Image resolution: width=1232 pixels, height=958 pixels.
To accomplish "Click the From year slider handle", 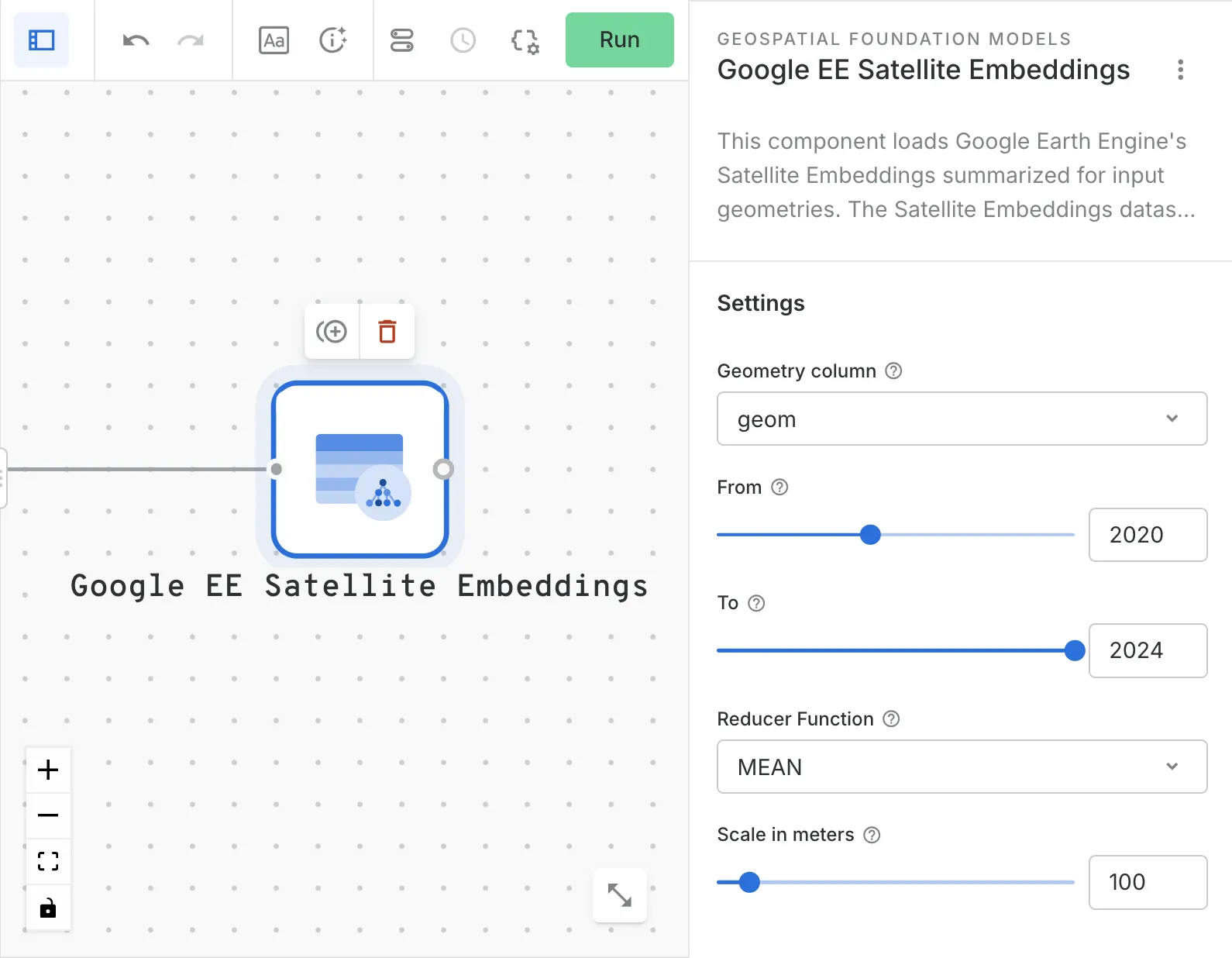I will 870,535.
